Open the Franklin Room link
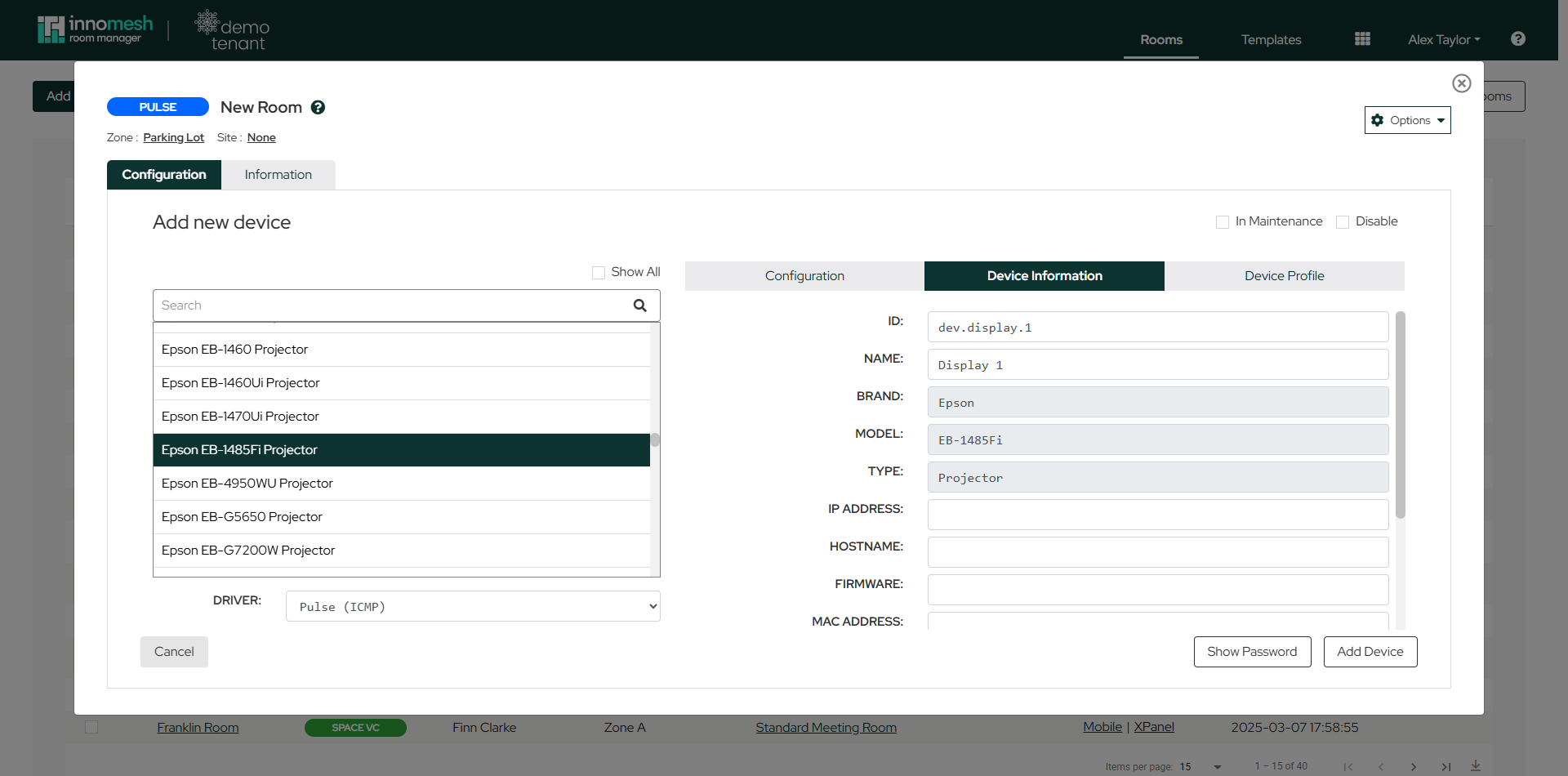 point(198,727)
